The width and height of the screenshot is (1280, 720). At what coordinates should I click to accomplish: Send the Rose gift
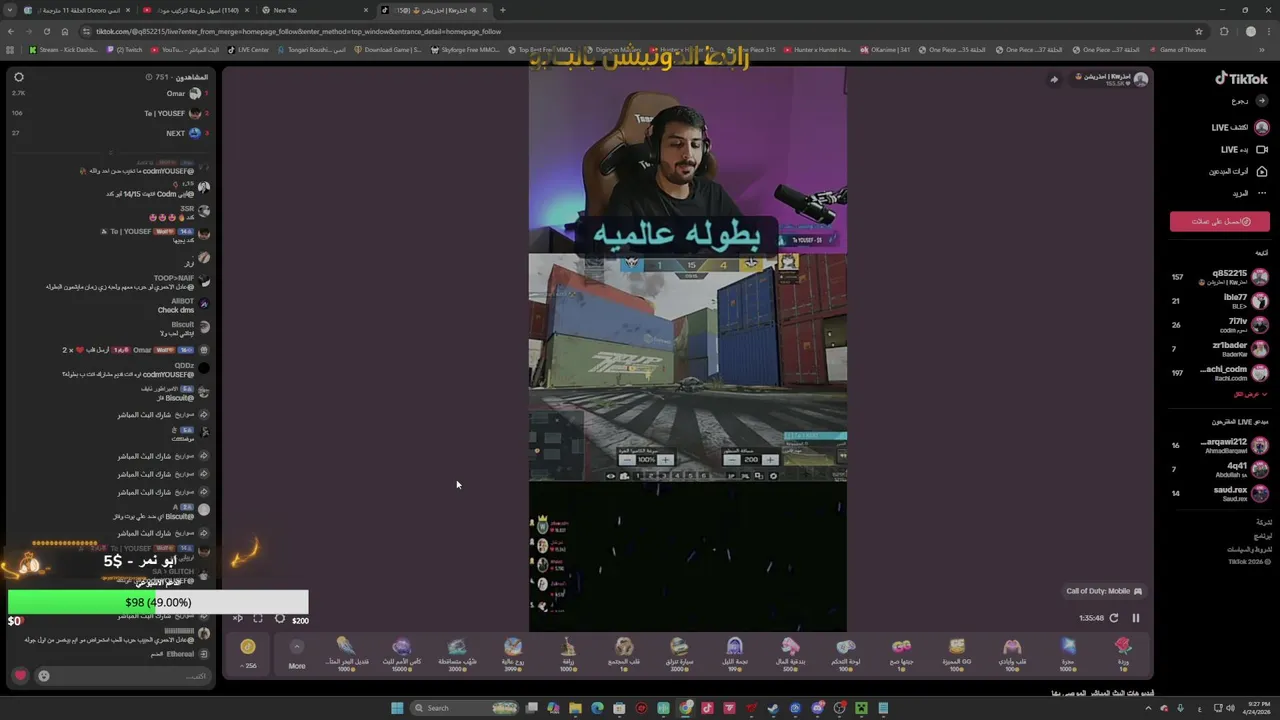pyautogui.click(x=1123, y=653)
